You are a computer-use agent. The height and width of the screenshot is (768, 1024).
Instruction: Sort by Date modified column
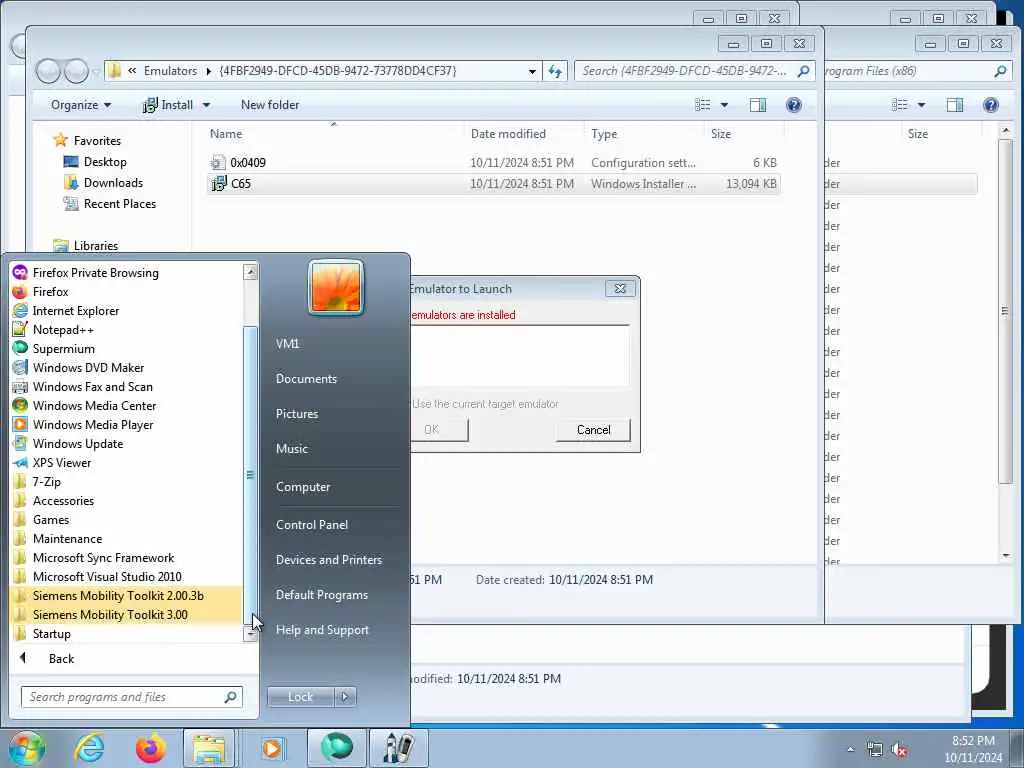[508, 133]
